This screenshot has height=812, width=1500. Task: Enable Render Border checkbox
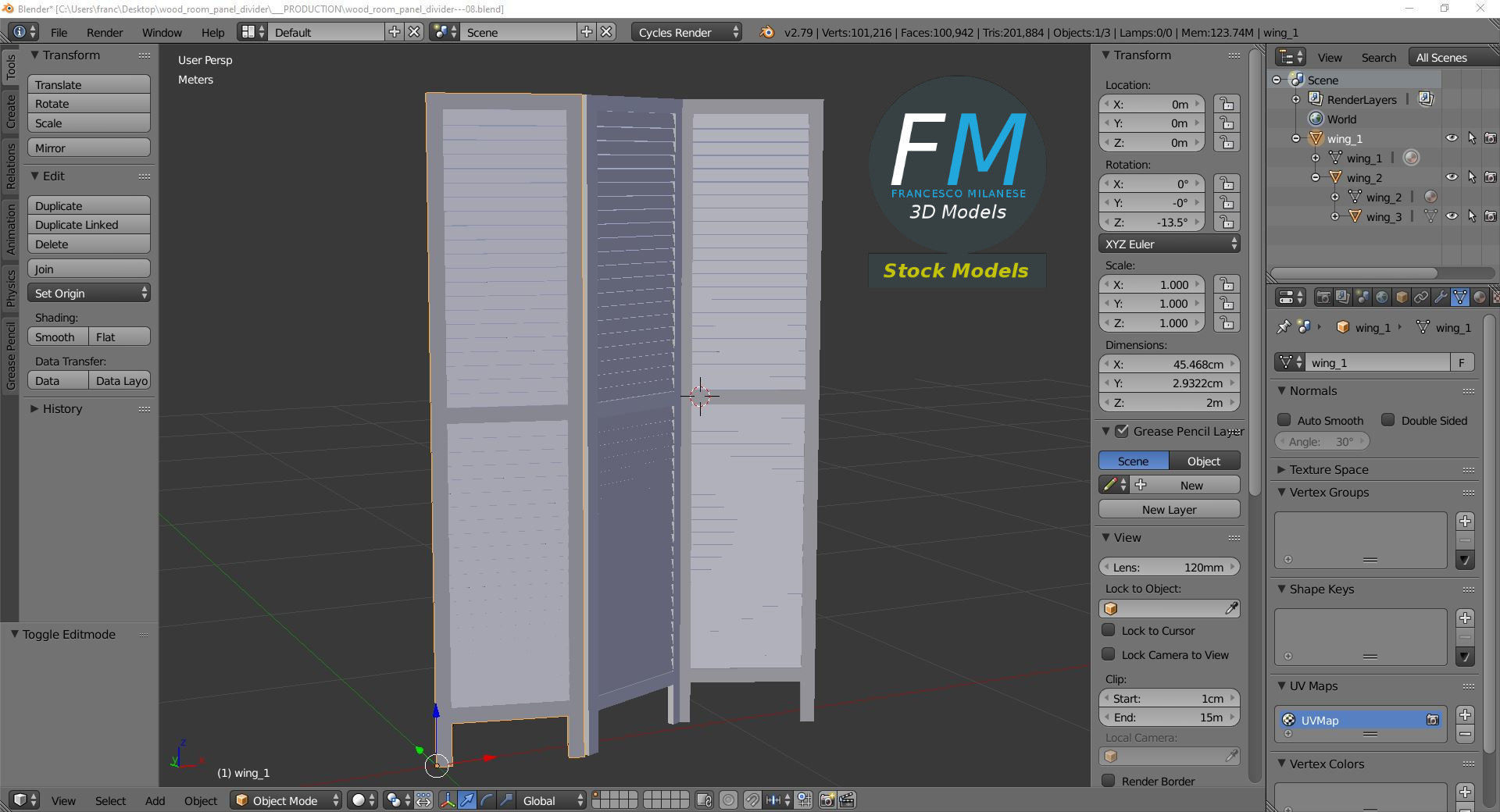click(1108, 781)
